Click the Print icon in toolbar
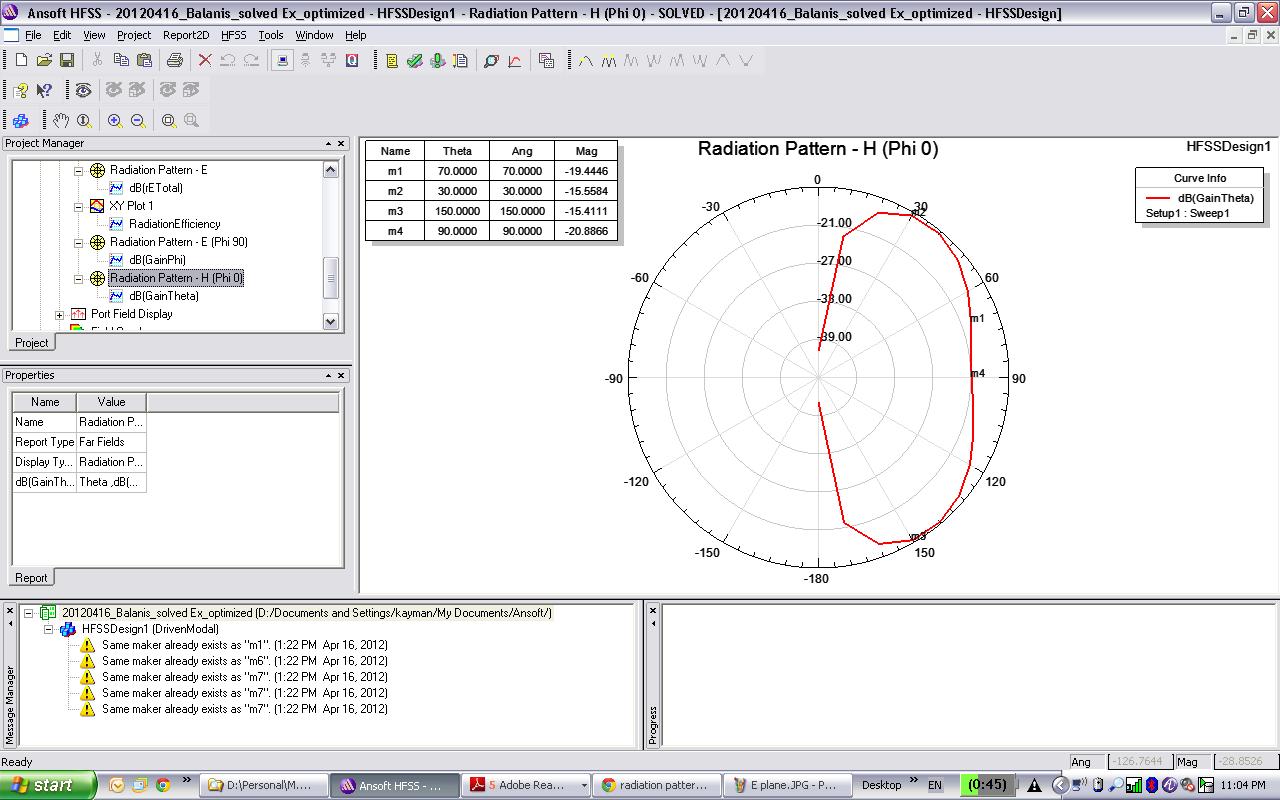The width and height of the screenshot is (1280, 800). point(175,61)
